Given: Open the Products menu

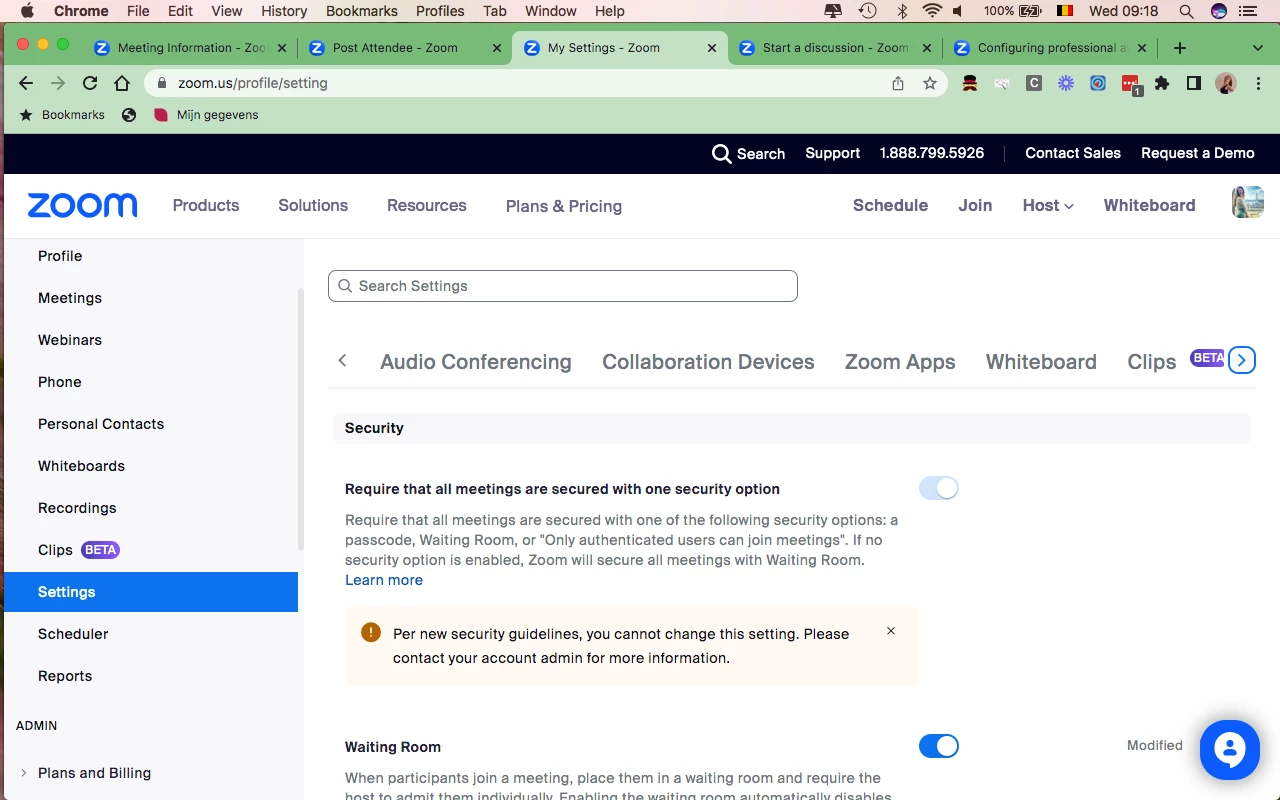Looking at the screenshot, I should 206,205.
